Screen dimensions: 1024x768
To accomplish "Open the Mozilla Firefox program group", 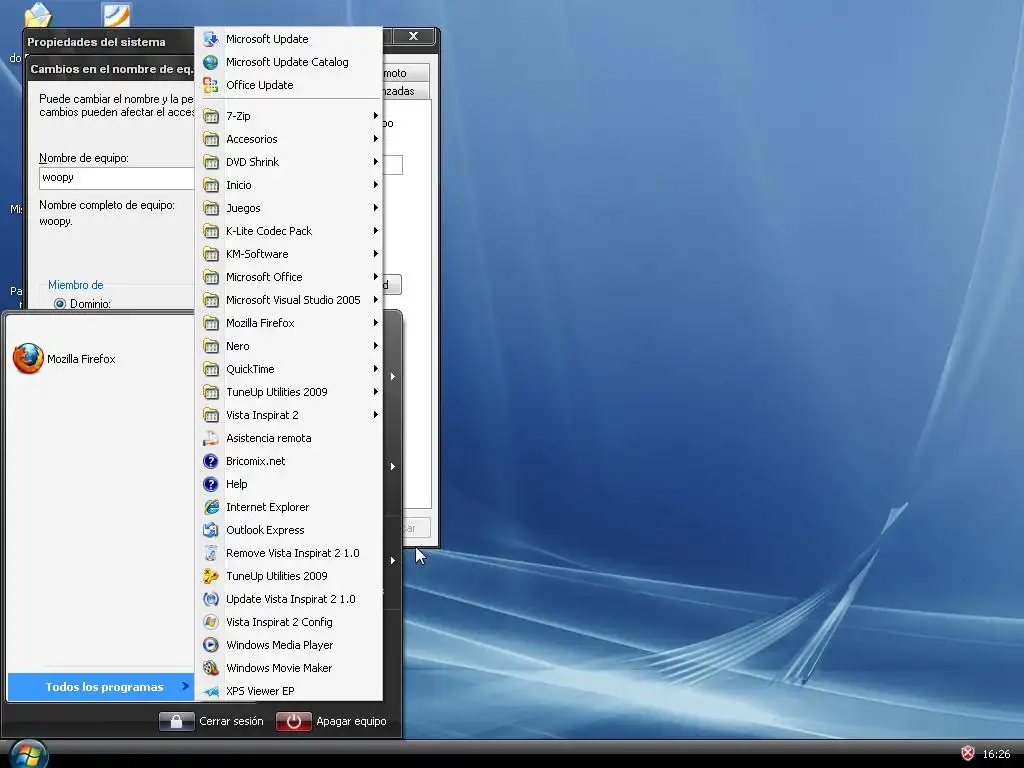I will click(290, 323).
